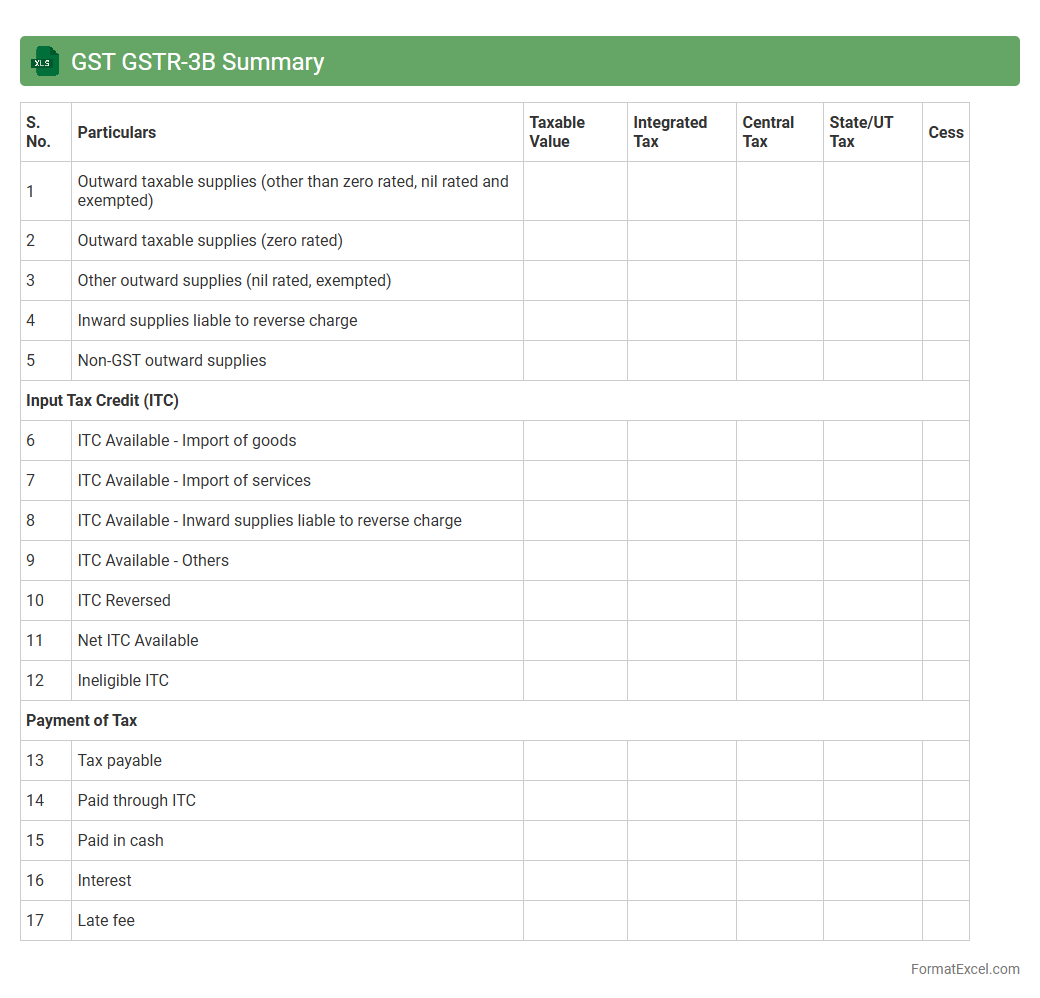Click the Central Tax column header
1040x998 pixels.
click(x=768, y=132)
